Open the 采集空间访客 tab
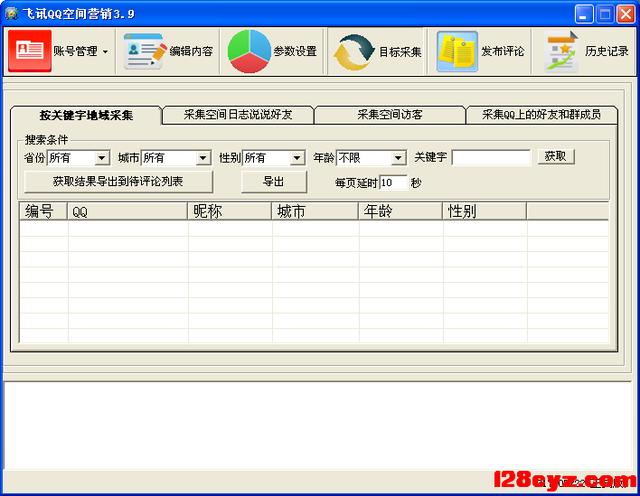Screen dimensions: 640x496 click(390, 115)
